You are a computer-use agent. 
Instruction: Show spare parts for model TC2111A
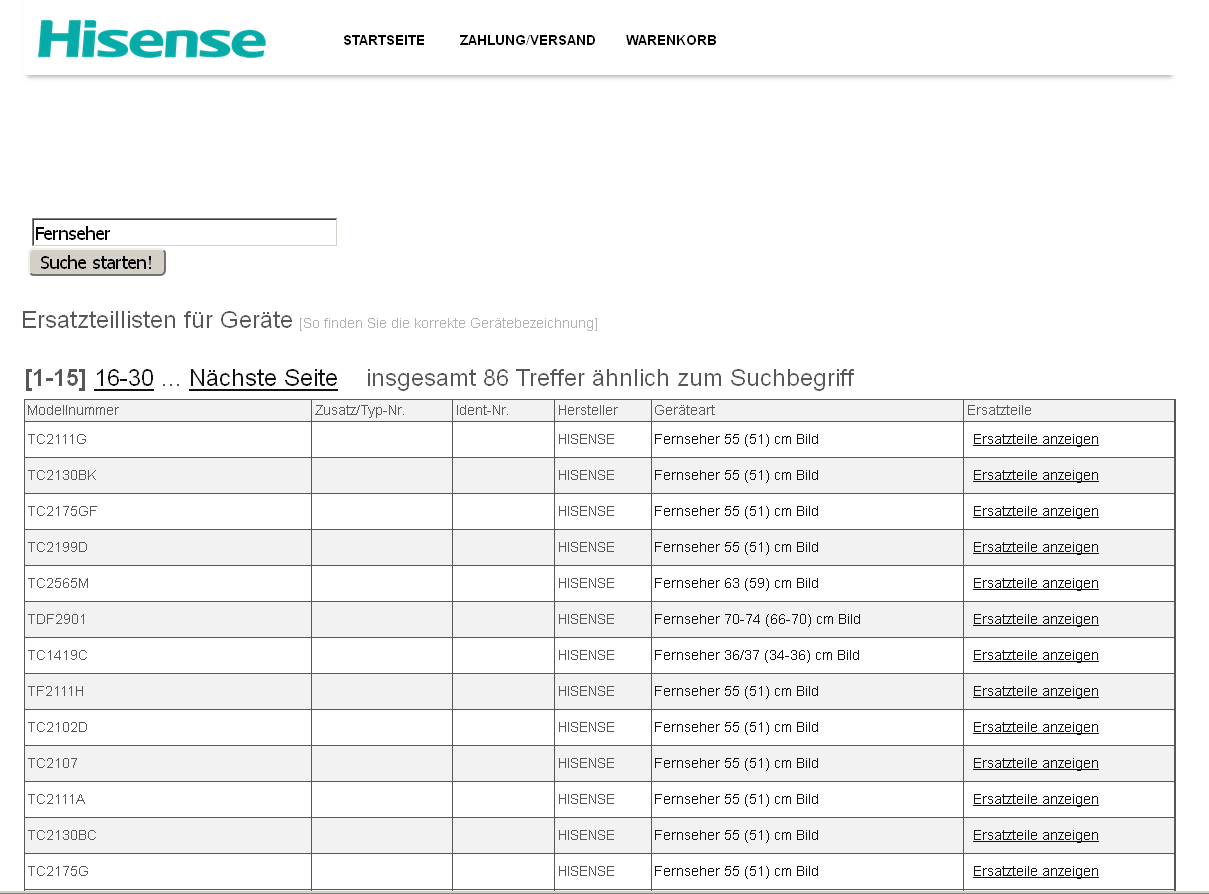pyautogui.click(x=1035, y=800)
